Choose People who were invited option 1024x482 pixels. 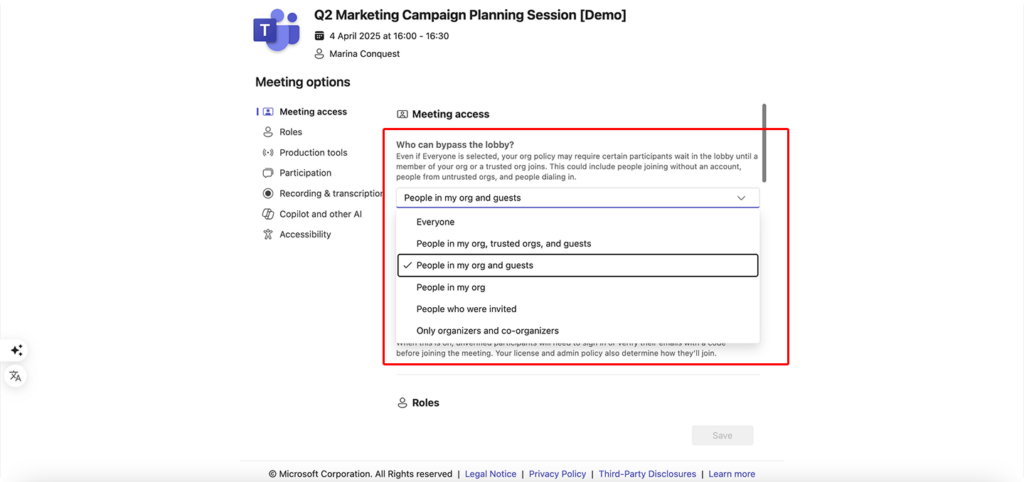pos(578,309)
